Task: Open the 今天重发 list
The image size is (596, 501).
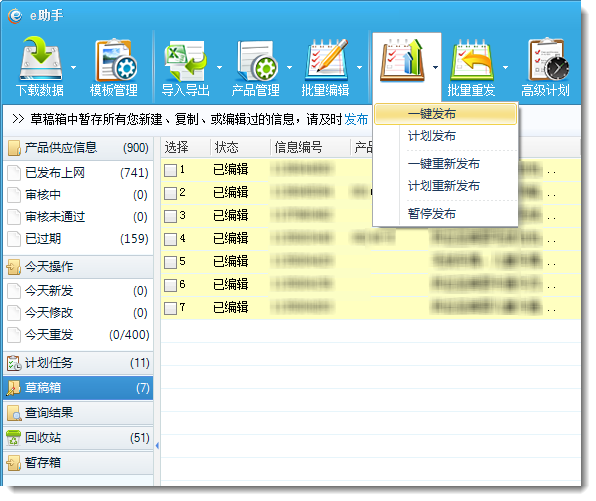Action: (x=78, y=335)
